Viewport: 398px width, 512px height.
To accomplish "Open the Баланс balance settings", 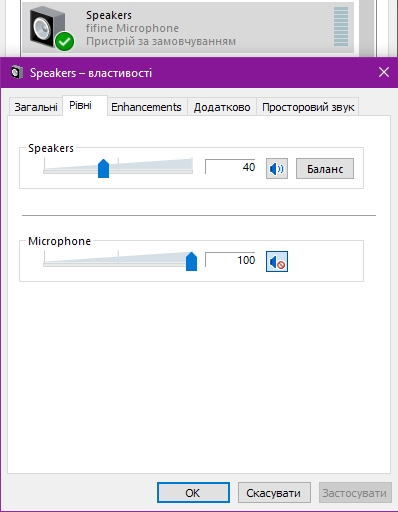I will click(325, 169).
